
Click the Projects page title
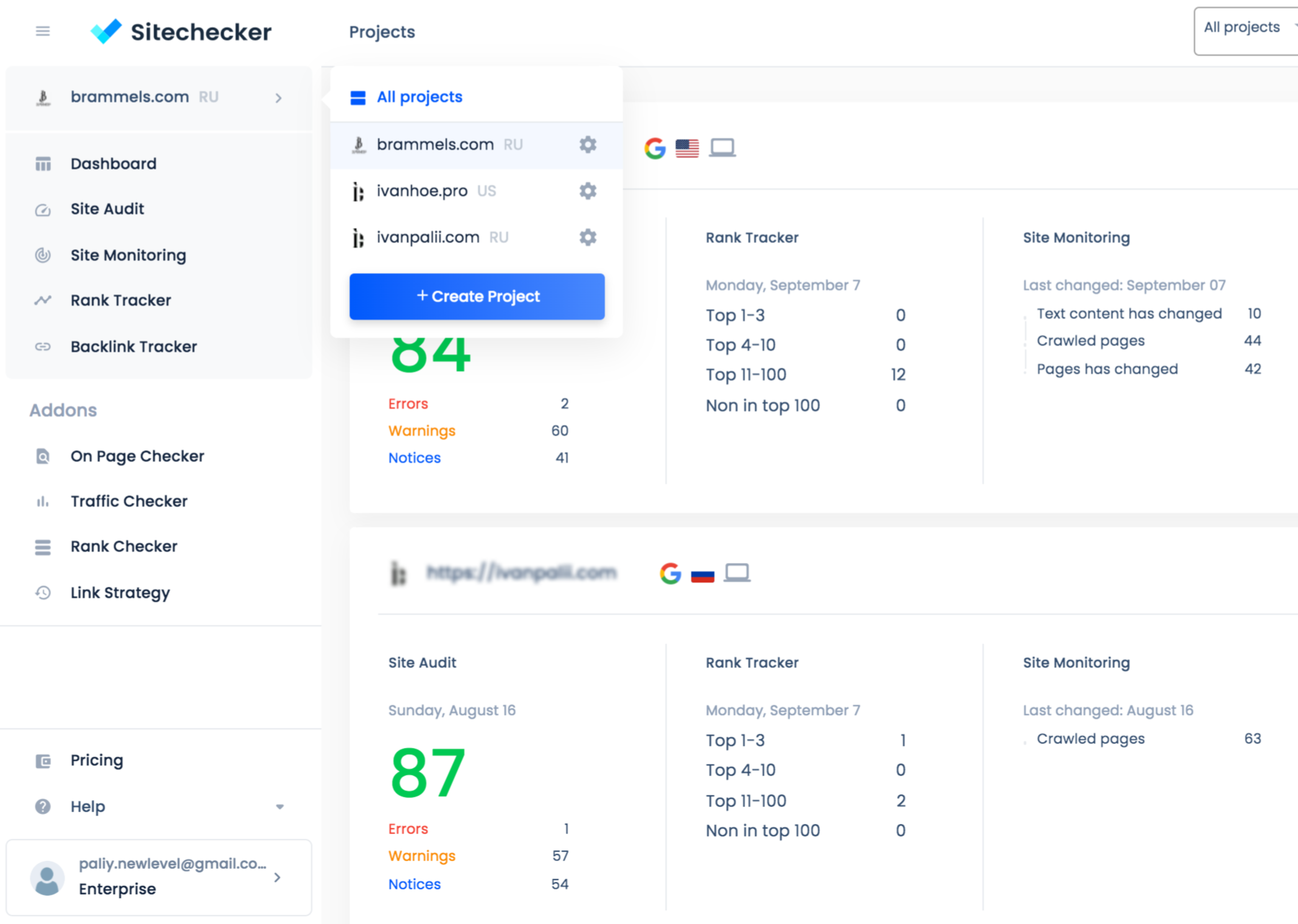(x=382, y=32)
